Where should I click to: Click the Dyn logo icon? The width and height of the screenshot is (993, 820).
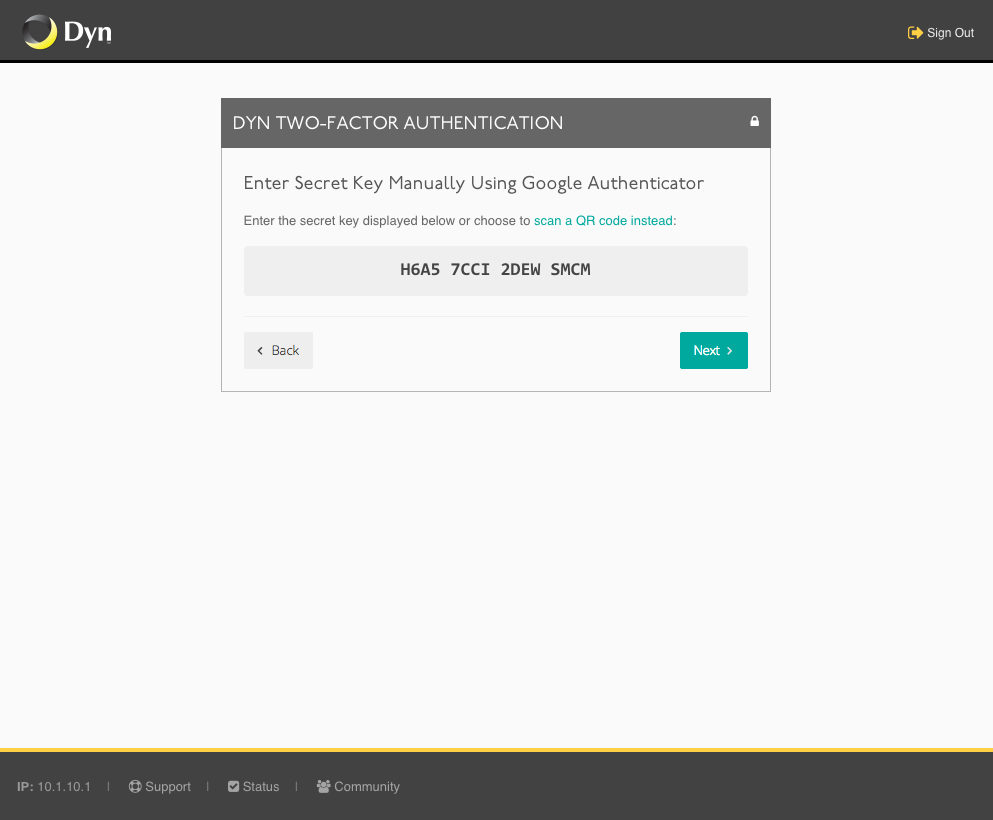coord(39,31)
